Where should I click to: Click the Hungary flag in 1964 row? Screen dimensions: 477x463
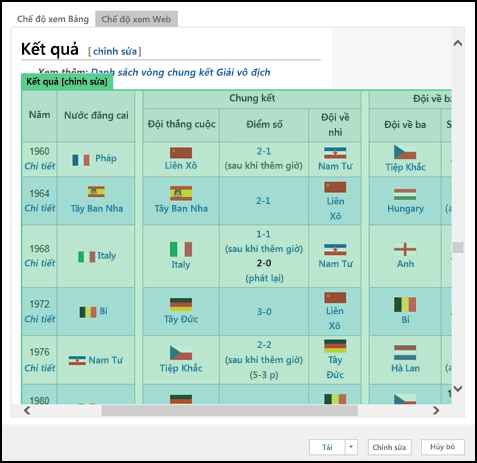(x=405, y=194)
